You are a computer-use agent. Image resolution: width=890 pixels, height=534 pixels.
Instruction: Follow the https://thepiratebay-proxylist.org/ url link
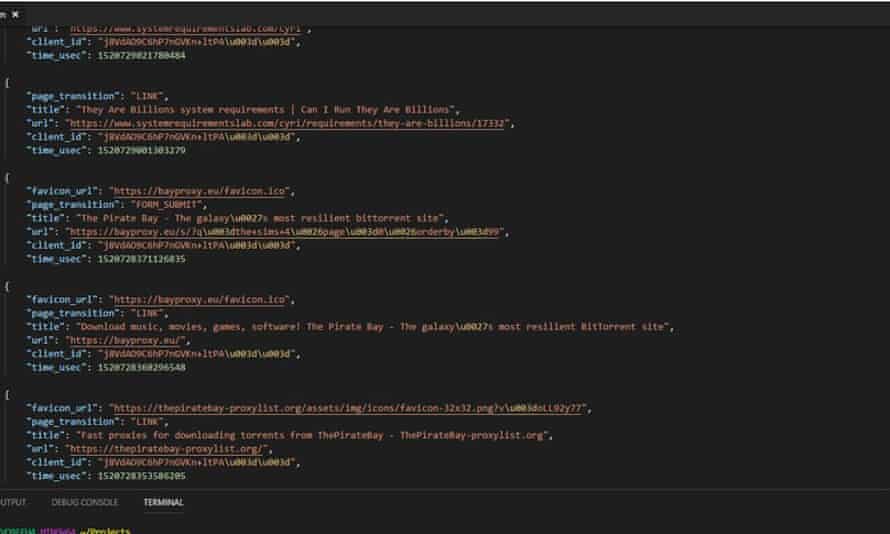(x=168, y=449)
